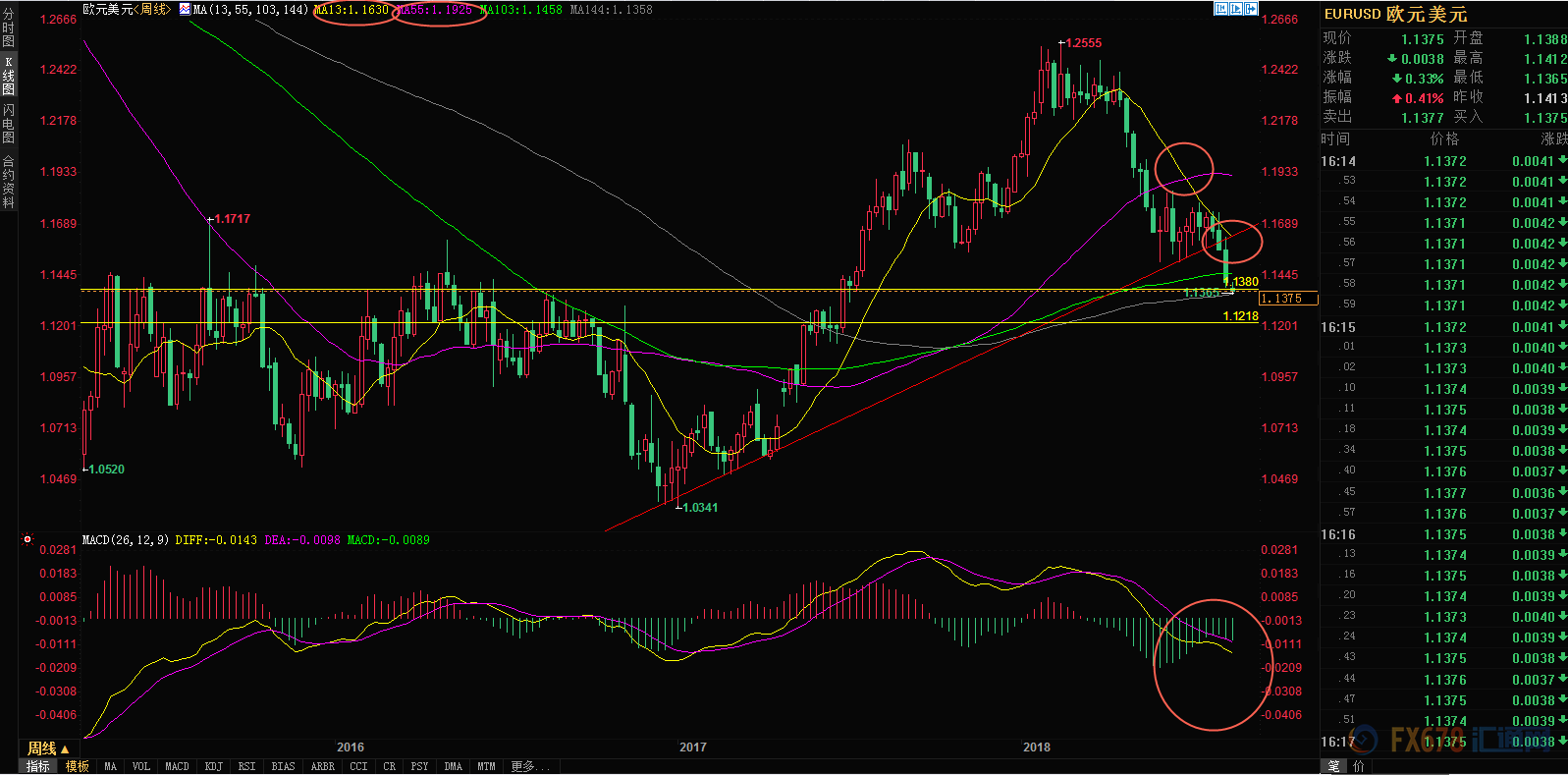Click the 欧元美元<周线> chart title

[x=127, y=10]
